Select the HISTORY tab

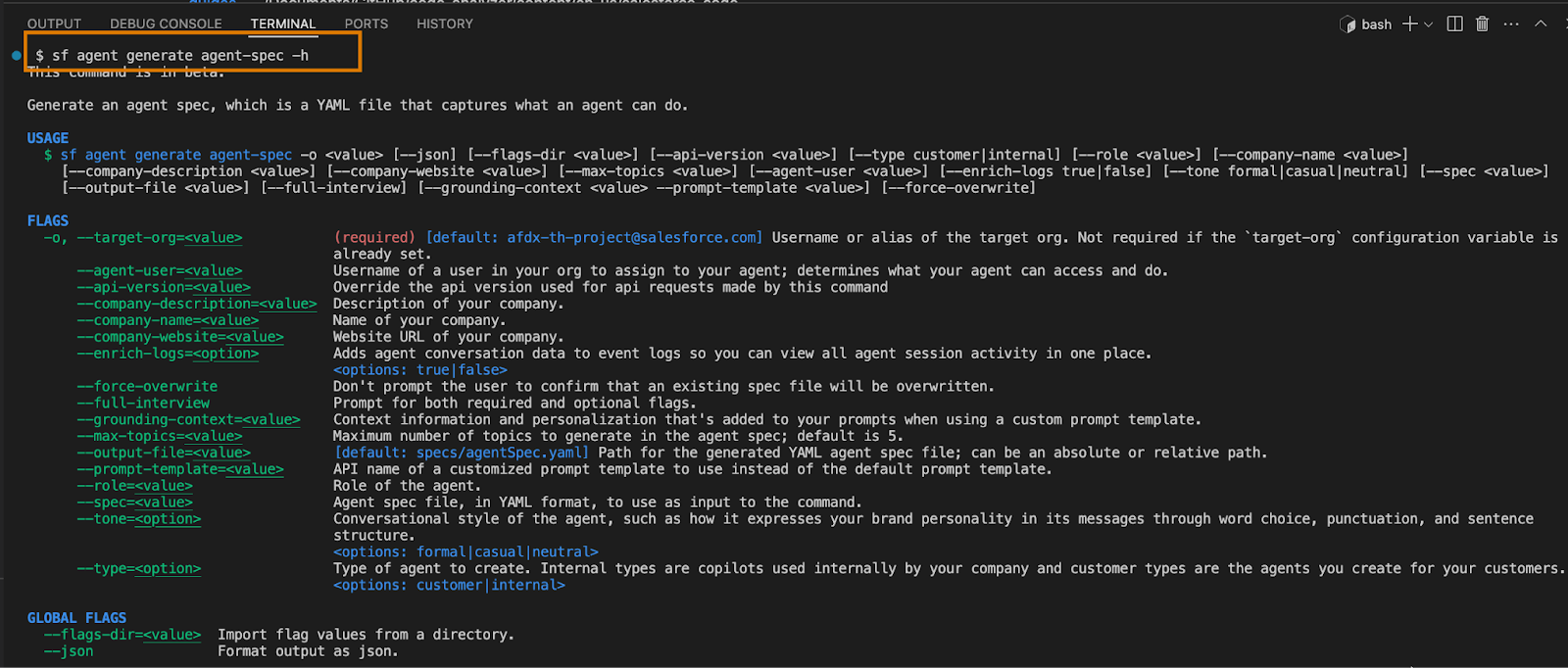pos(444,24)
